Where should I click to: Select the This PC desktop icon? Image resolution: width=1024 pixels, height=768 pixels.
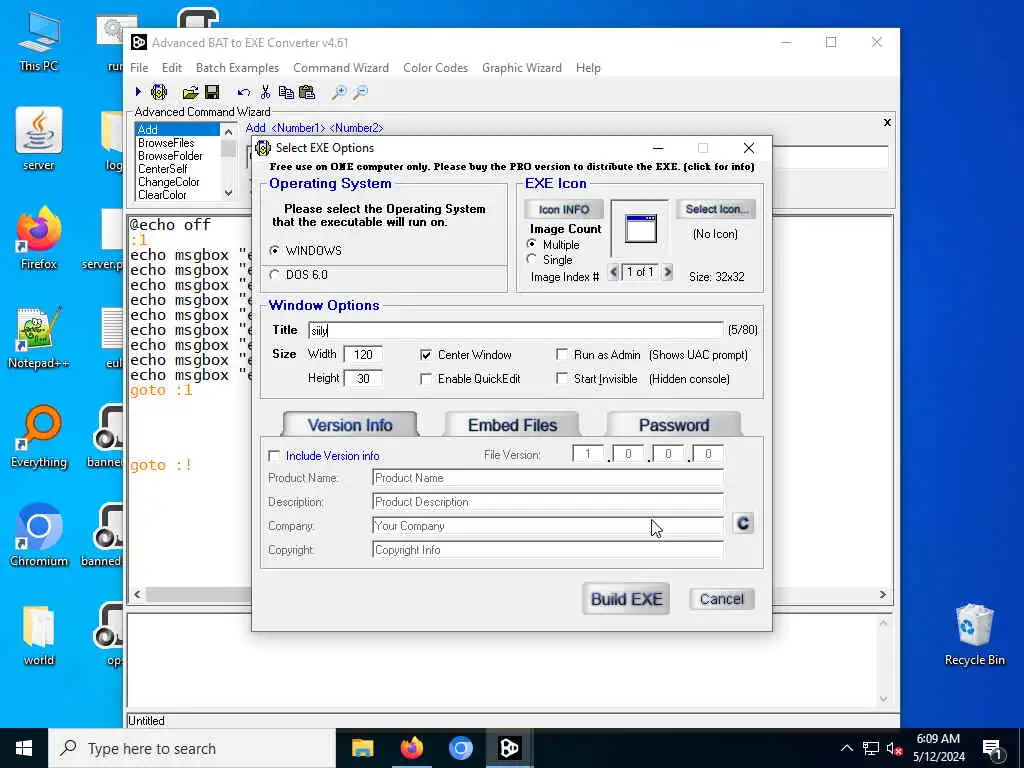39,40
